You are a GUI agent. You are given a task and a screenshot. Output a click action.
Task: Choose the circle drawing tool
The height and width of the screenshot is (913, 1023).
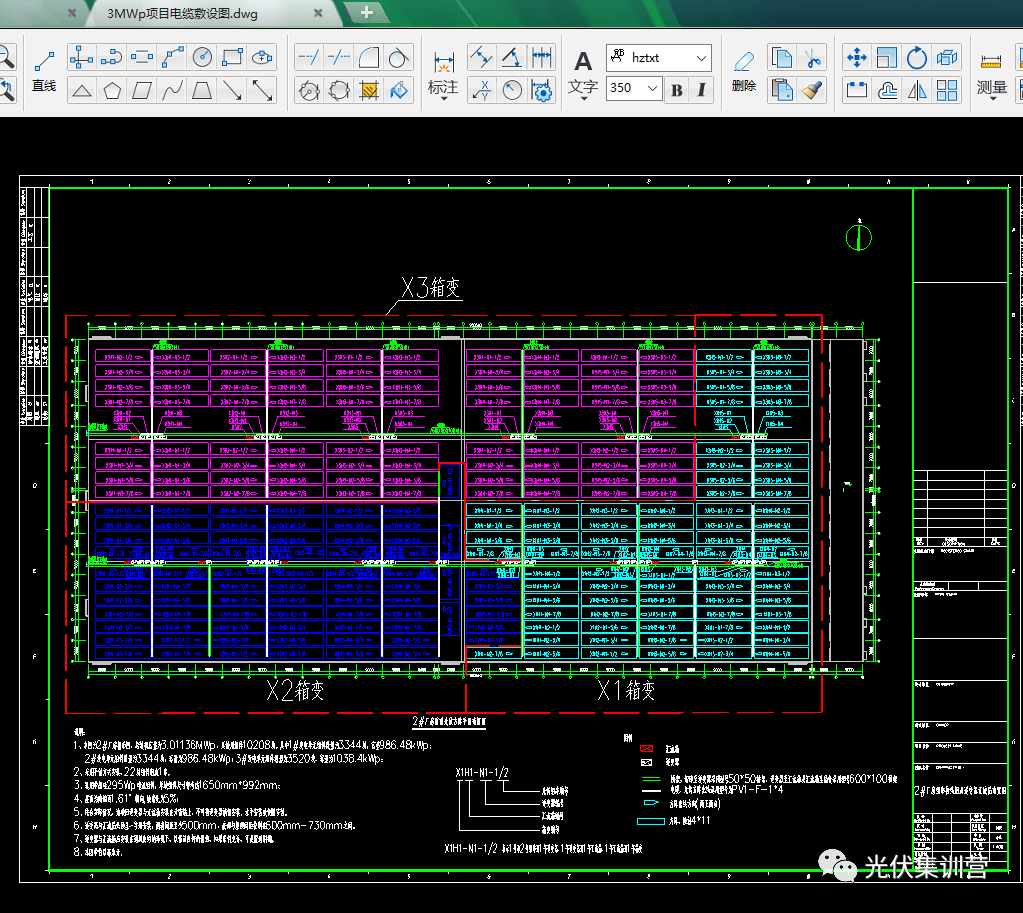(x=203, y=57)
